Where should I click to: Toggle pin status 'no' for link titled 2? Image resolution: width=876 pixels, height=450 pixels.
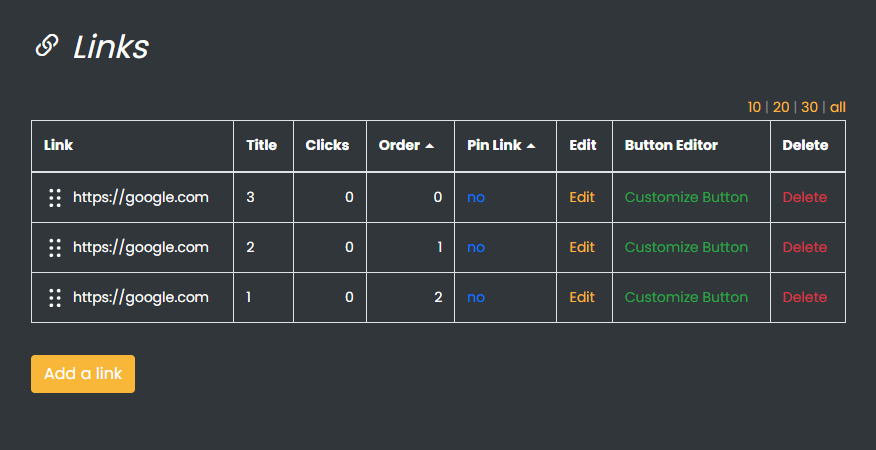[475, 248]
